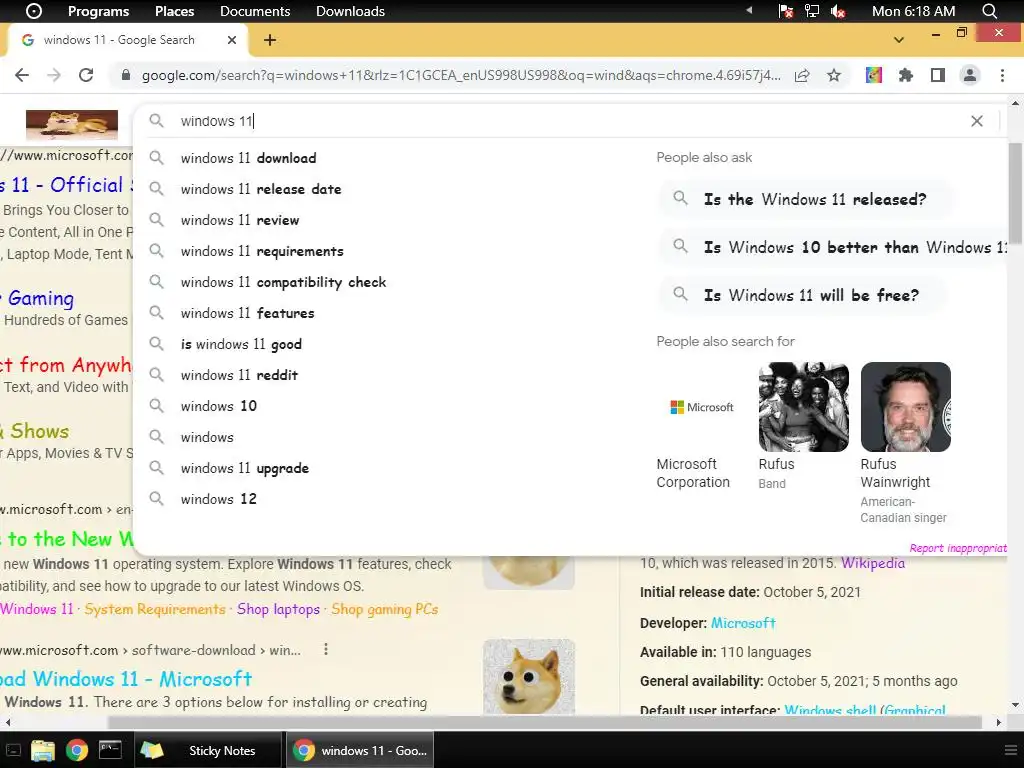Switch to the 'windows 11 - Goo...' taskbar window

360,750
